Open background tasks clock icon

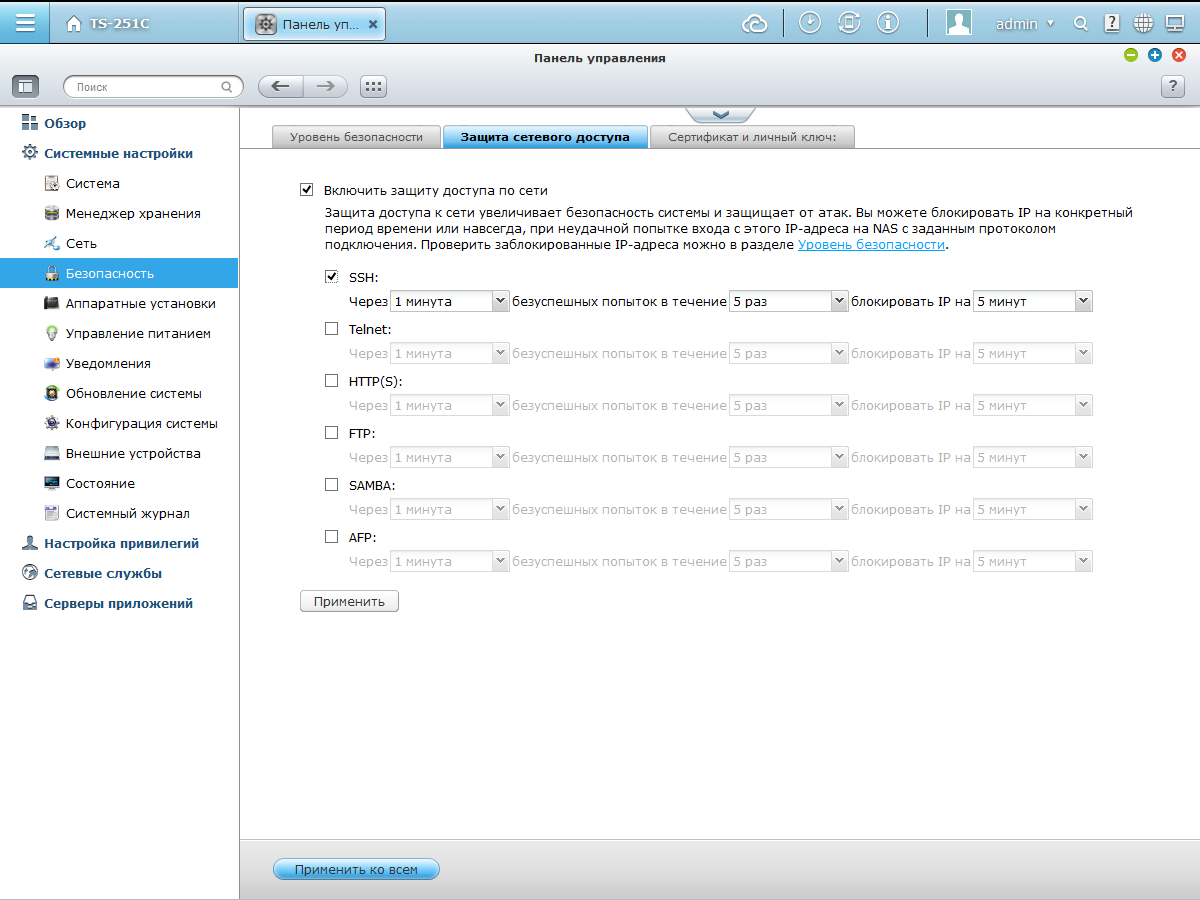tap(810, 23)
